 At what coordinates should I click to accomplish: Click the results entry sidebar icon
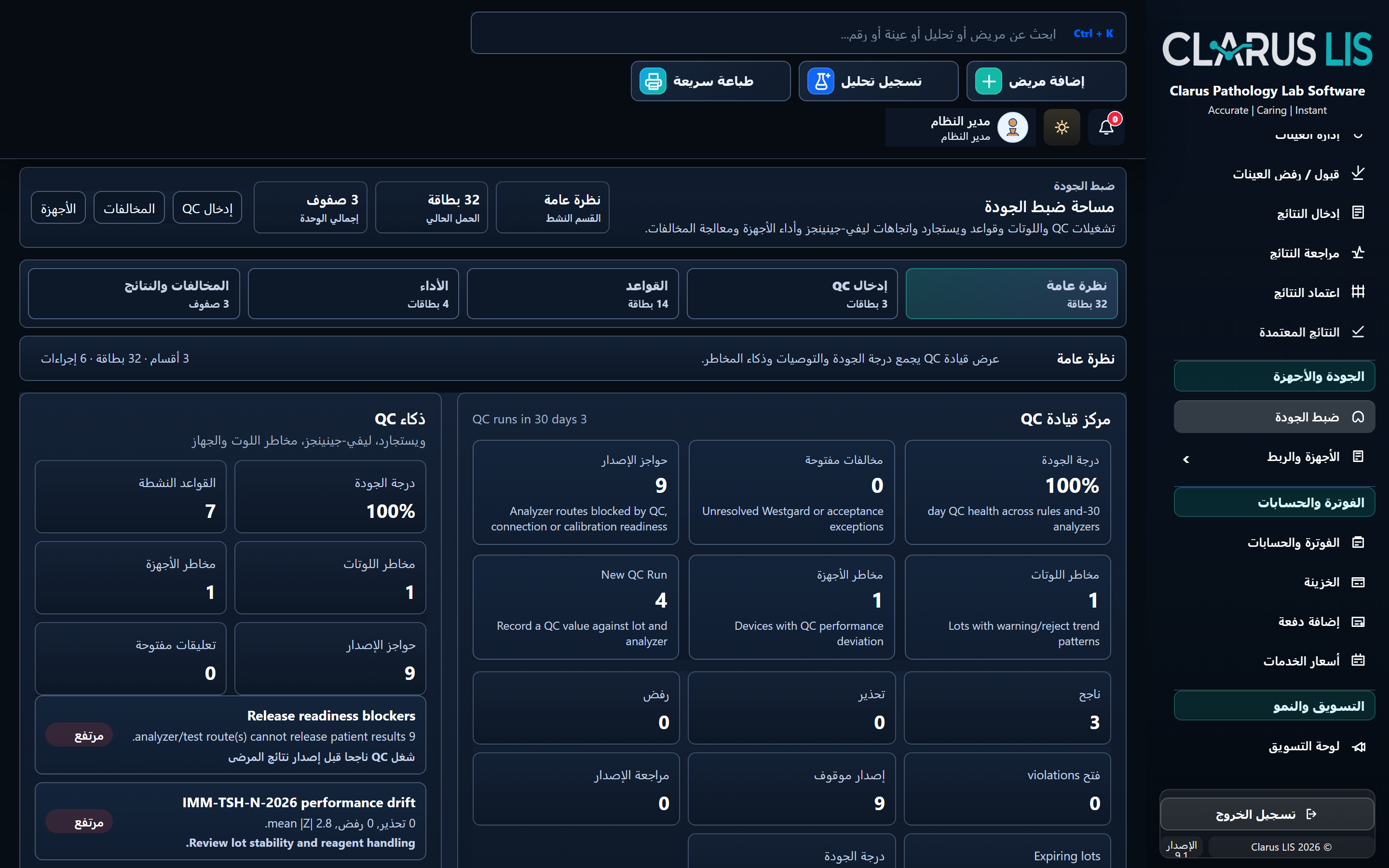pos(1358,213)
